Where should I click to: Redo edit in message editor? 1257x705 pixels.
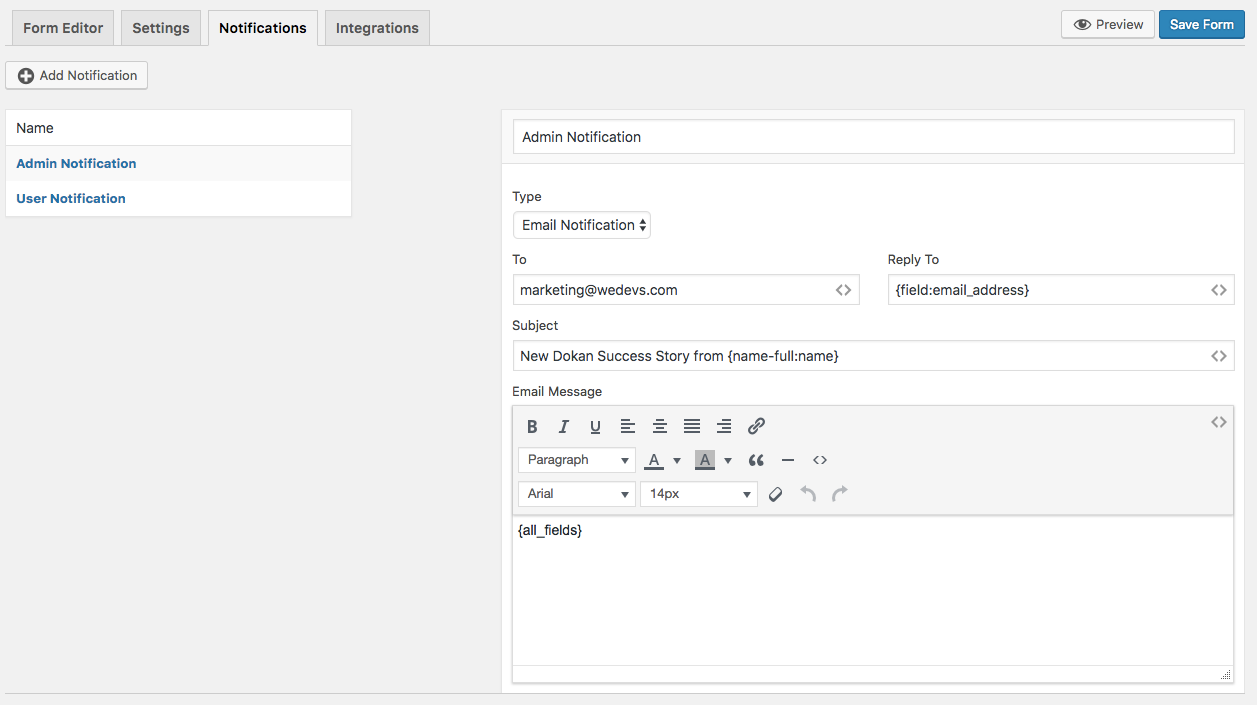pos(840,494)
